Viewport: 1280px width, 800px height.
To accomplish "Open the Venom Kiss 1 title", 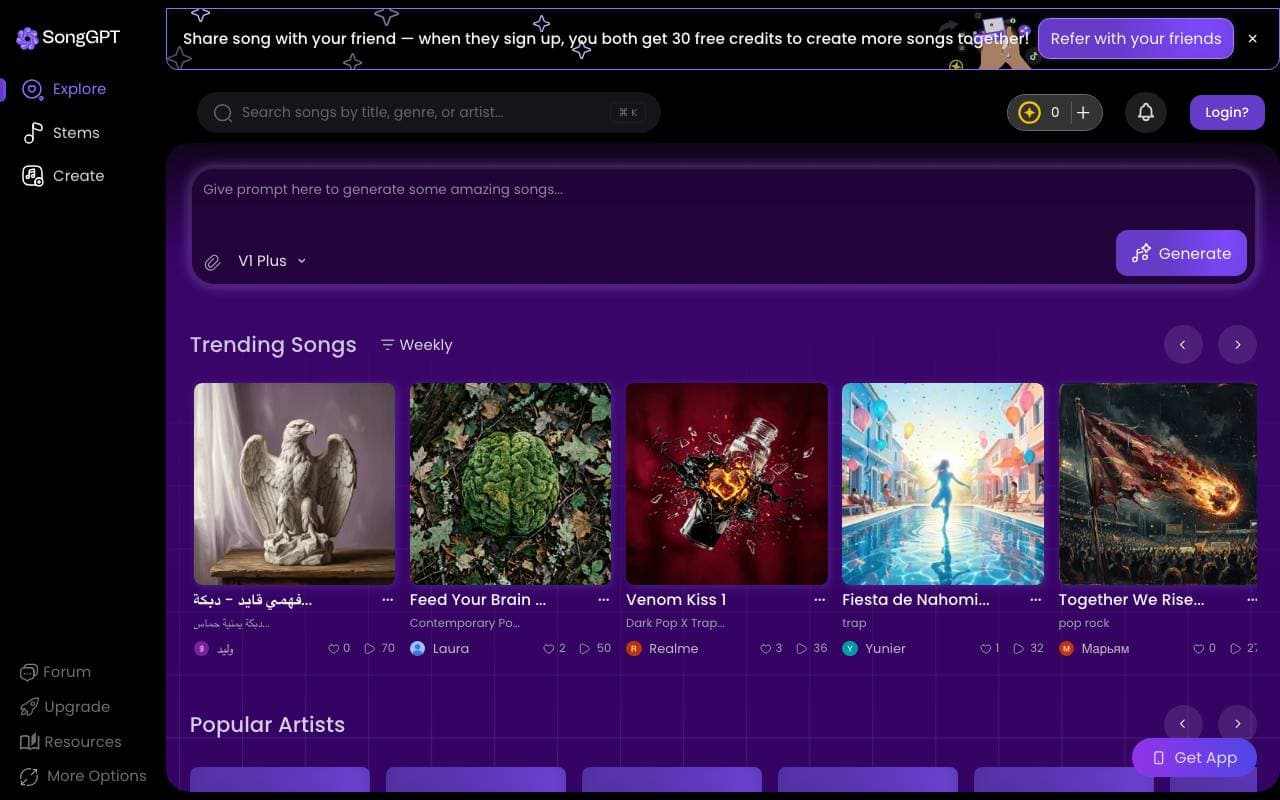I will coord(676,600).
